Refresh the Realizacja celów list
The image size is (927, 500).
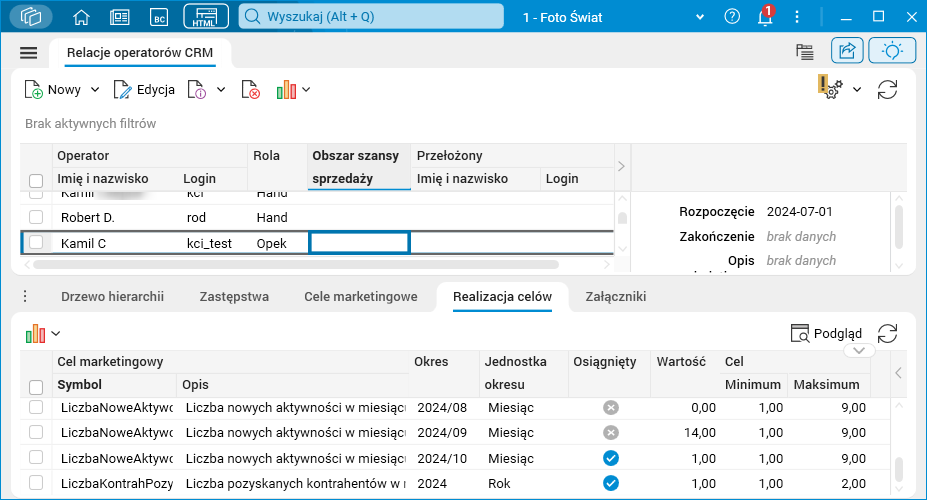[887, 333]
